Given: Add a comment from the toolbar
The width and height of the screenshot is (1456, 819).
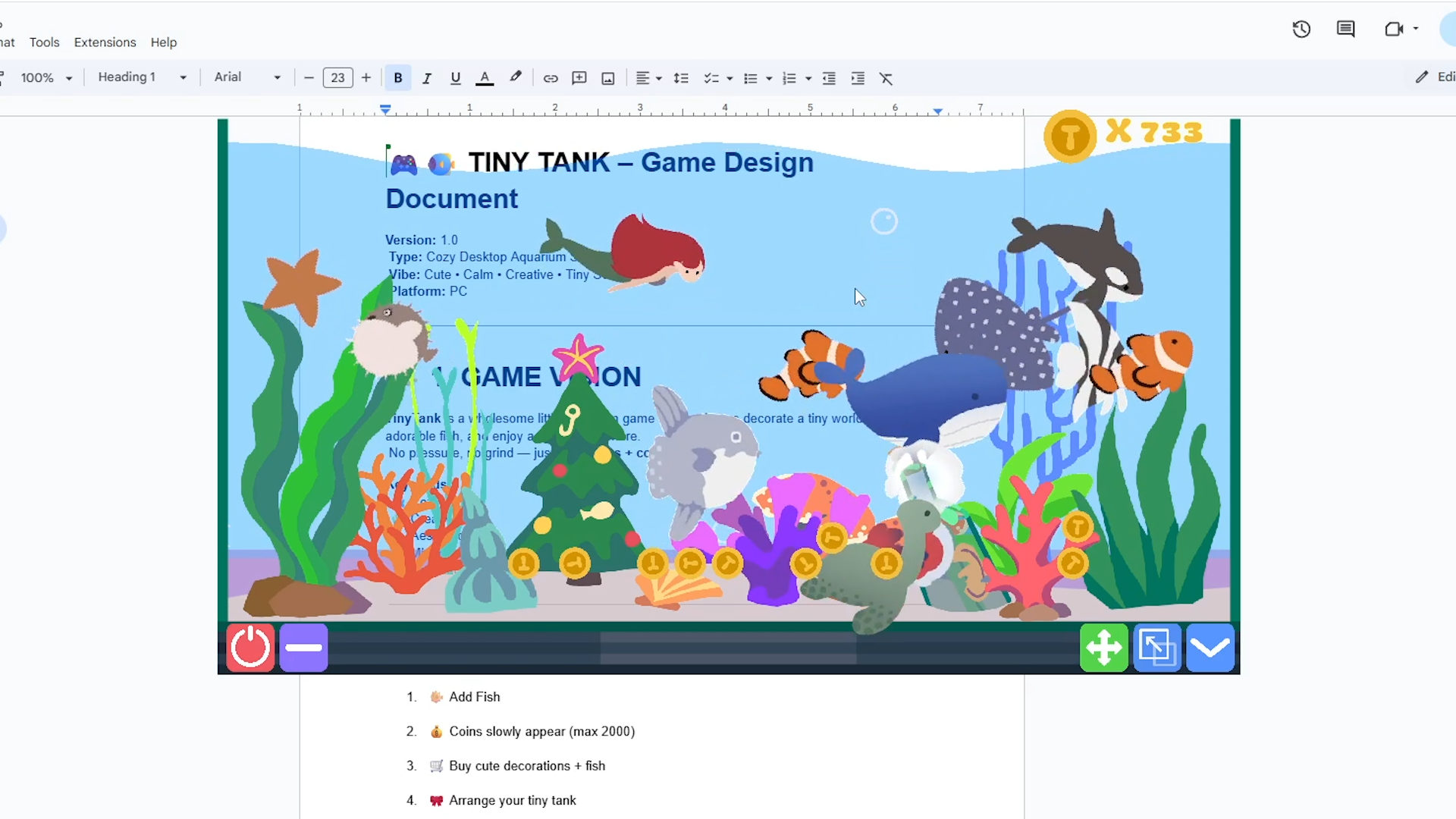Looking at the screenshot, I should tap(579, 78).
